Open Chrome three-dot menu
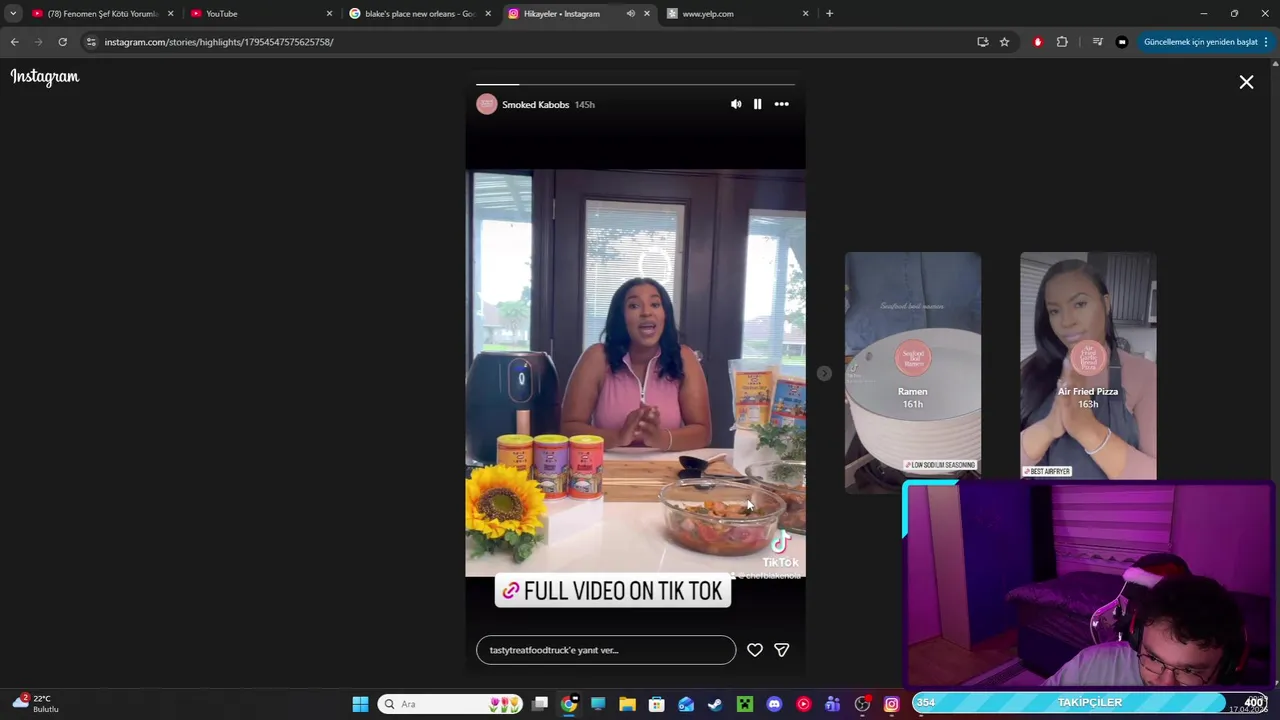Image resolution: width=1280 pixels, height=720 pixels. [x=1266, y=42]
